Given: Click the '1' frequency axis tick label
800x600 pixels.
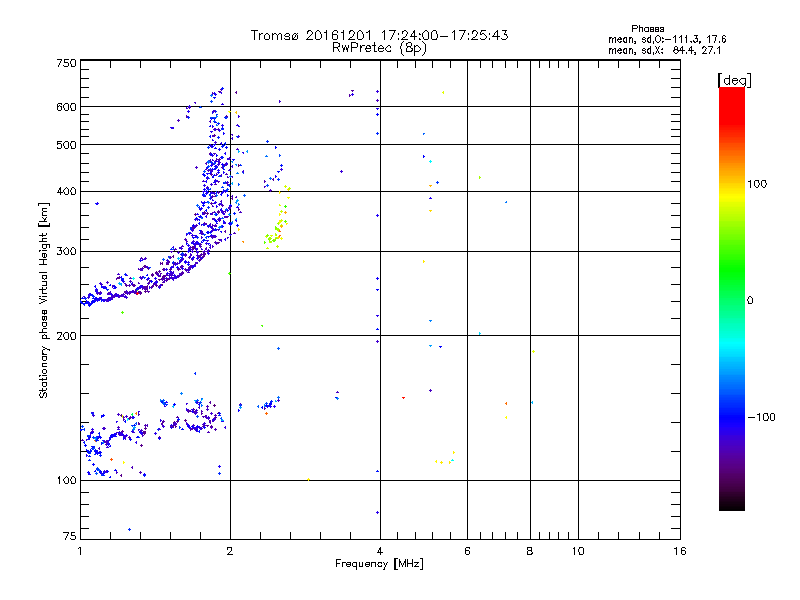Looking at the screenshot, I should 80,551.
